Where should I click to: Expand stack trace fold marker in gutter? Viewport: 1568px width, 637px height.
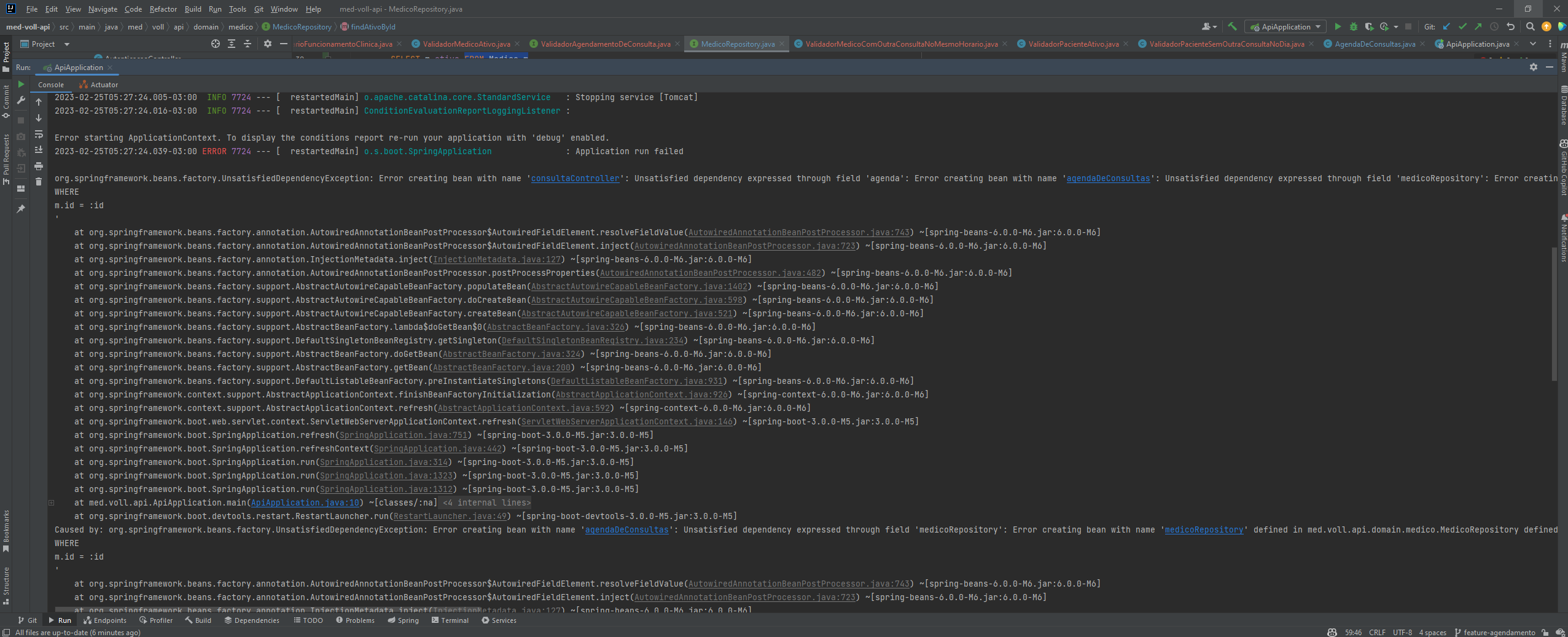(x=52, y=502)
